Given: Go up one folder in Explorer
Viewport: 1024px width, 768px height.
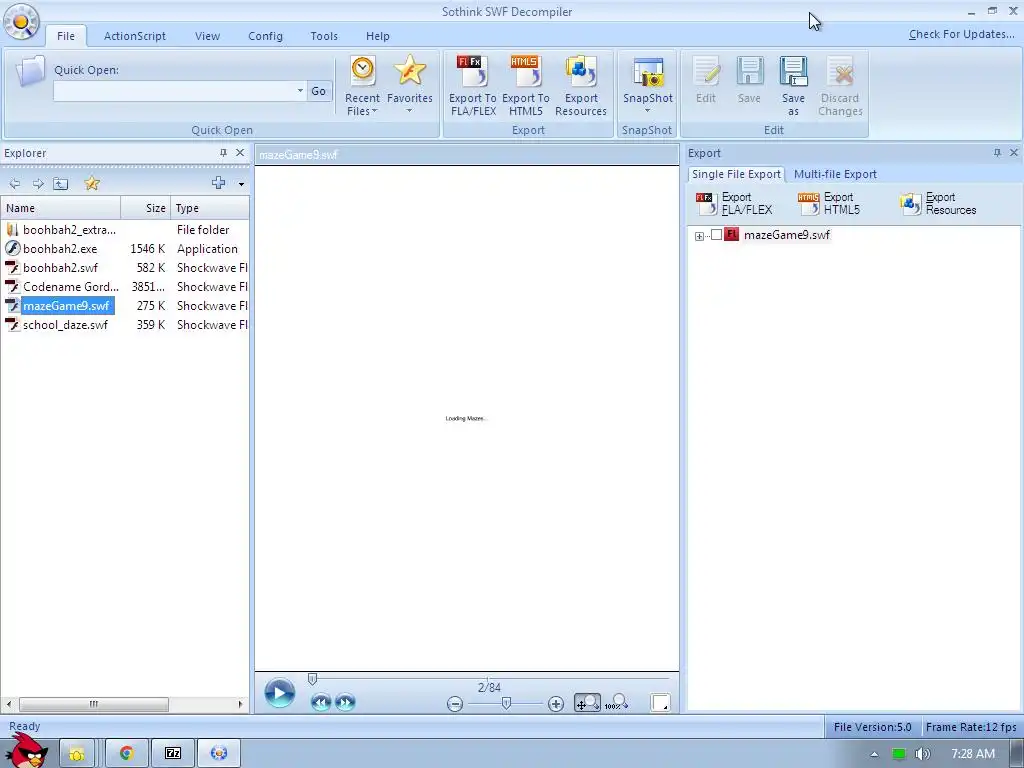Looking at the screenshot, I should [x=61, y=184].
